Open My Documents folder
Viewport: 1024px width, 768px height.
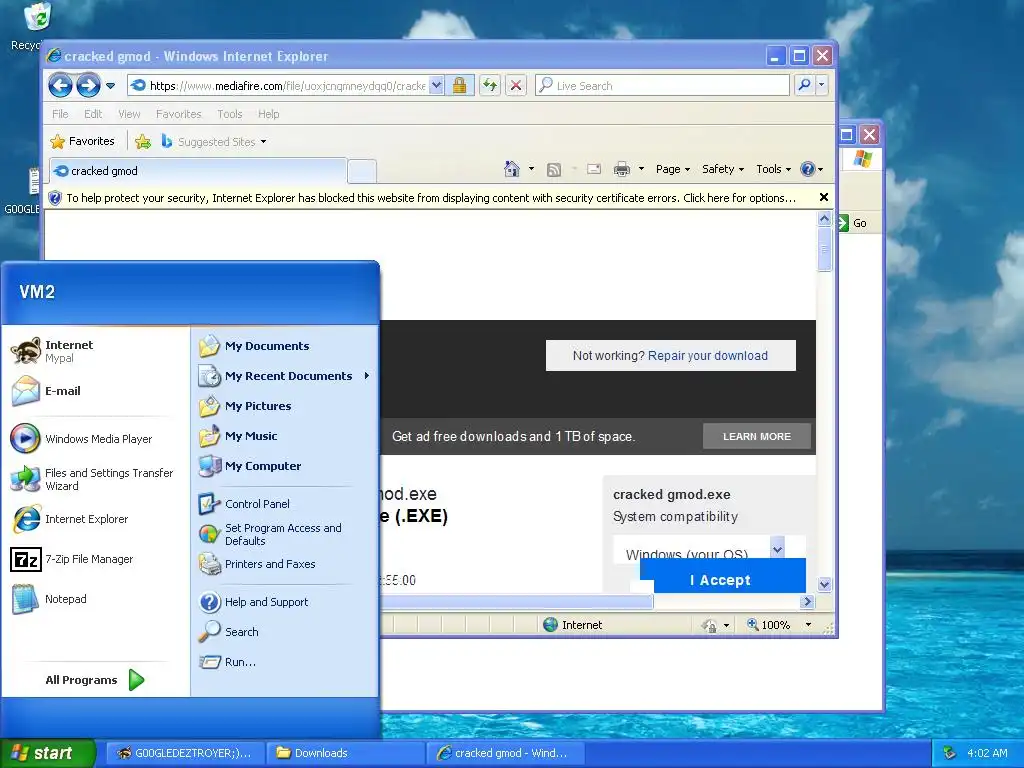[284, 345]
